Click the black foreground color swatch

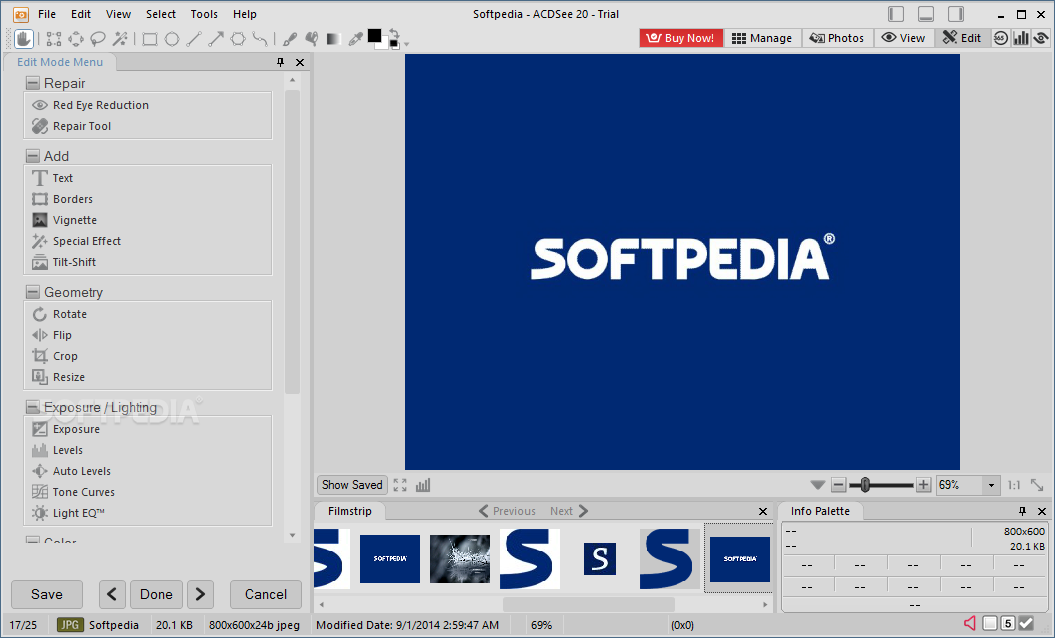point(374,36)
